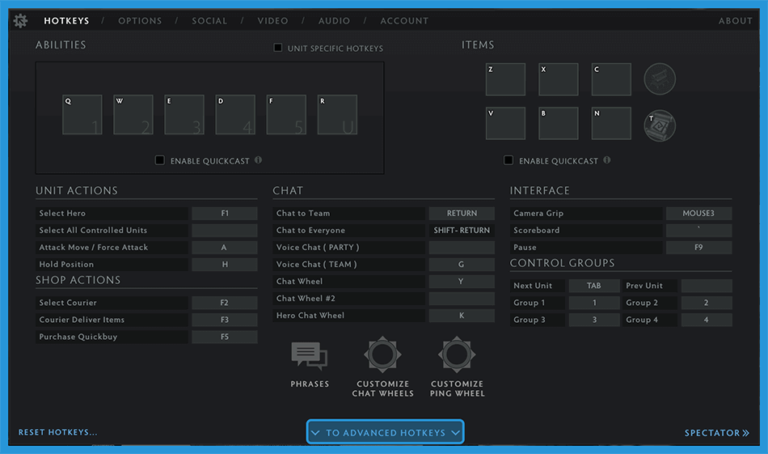Rebind Voice Chat (Team) key G

click(461, 264)
